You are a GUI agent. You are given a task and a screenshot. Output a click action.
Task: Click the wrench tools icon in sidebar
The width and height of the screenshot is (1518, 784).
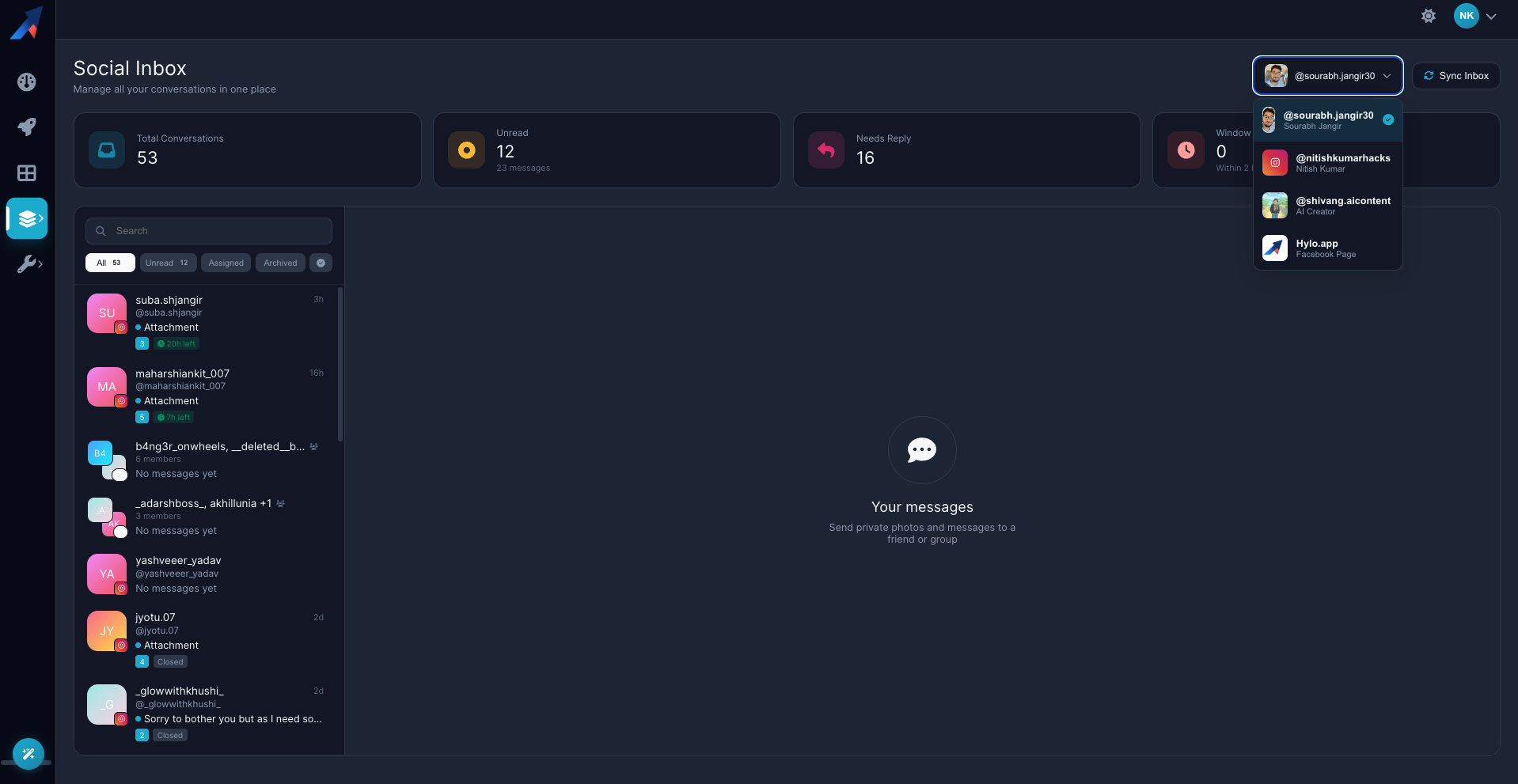28,264
